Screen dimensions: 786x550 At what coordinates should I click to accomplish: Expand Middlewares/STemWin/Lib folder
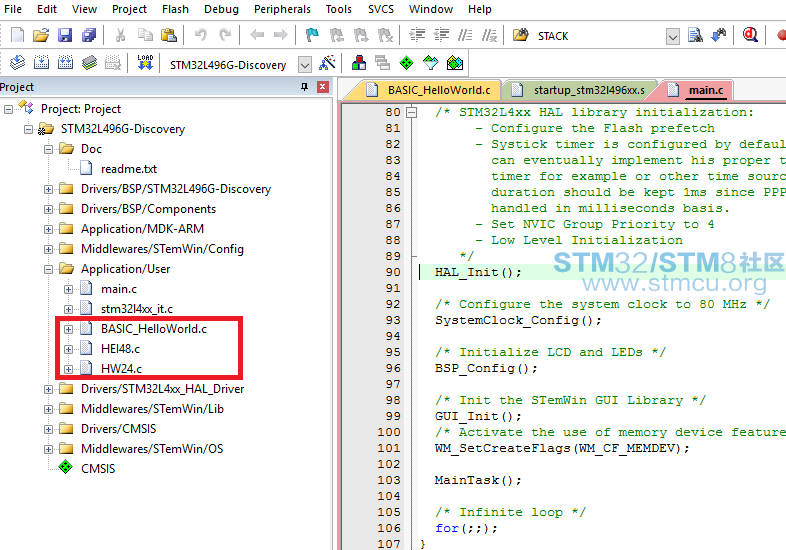49,409
